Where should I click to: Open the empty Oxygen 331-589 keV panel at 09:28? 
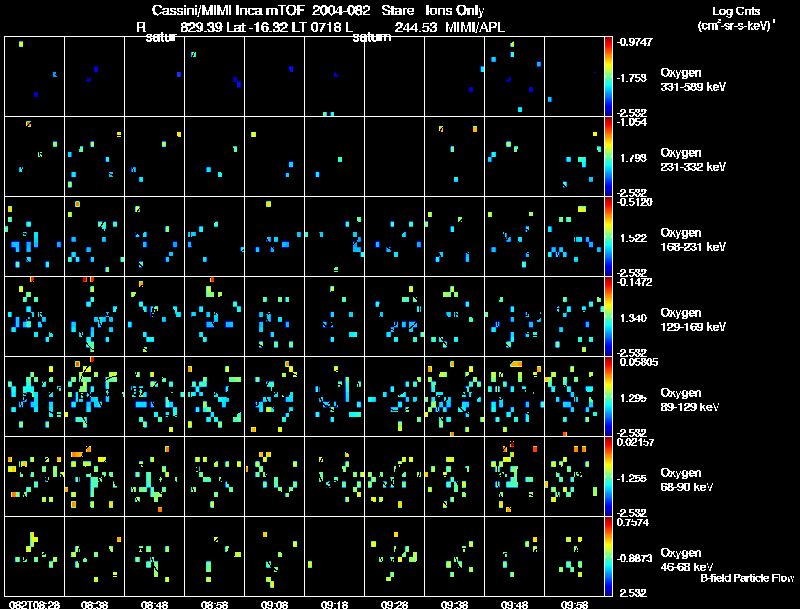point(394,76)
